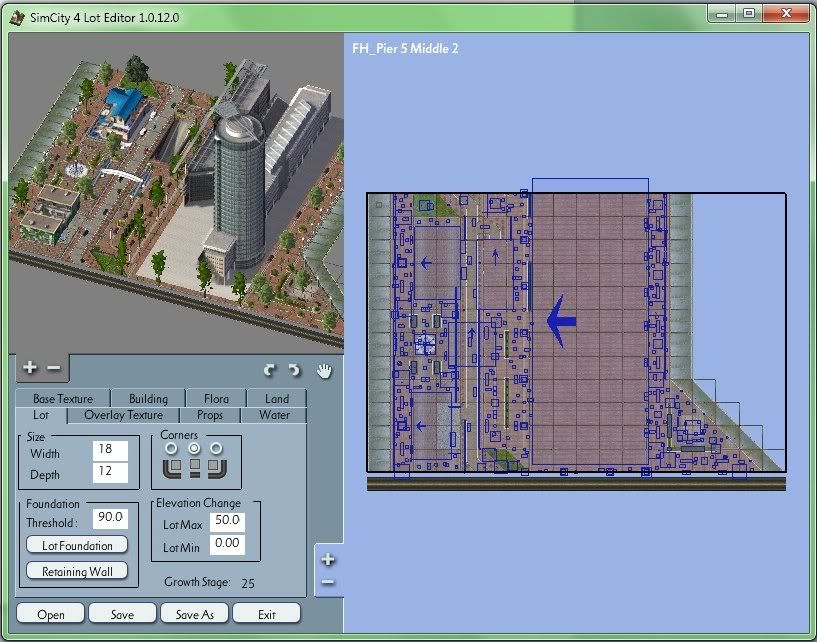Minimize the Lot Editor window
817x642 pixels.
[x=722, y=14]
